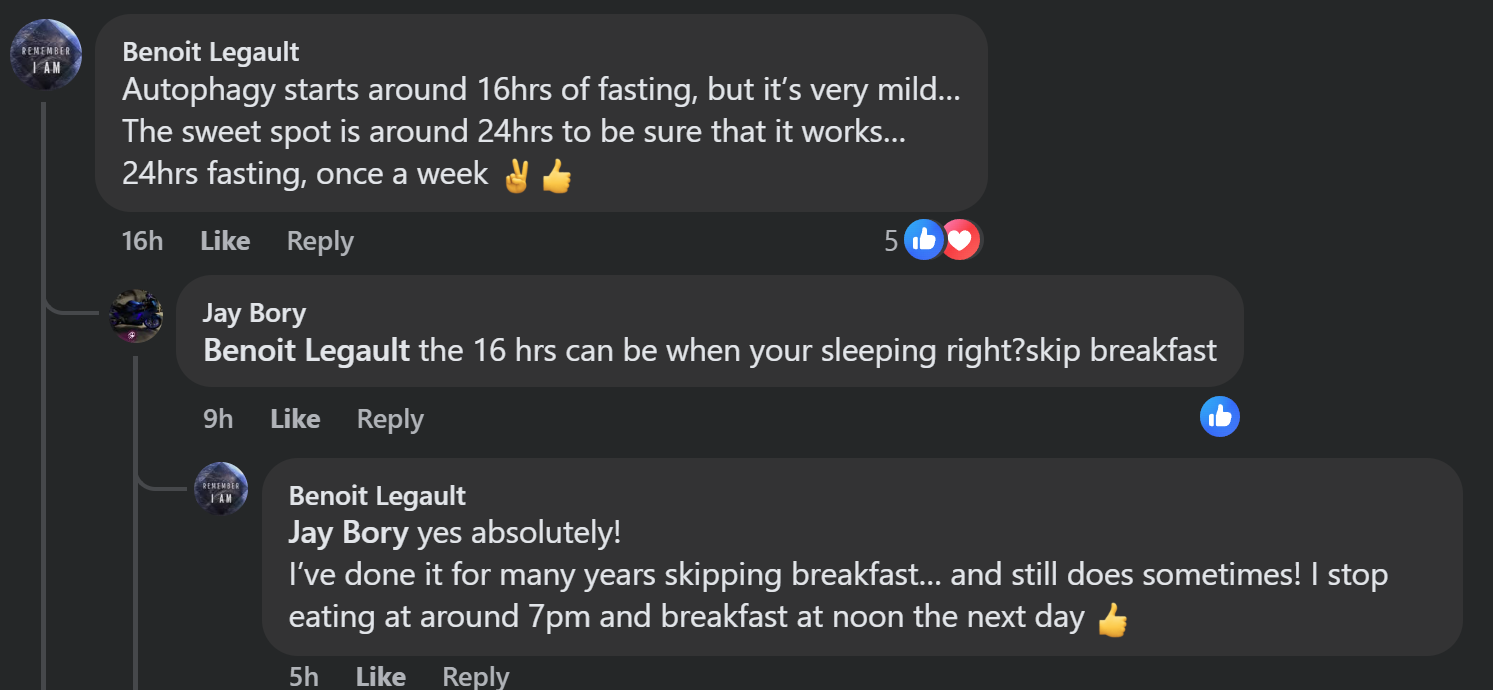Like Jay Bory's 9h comment
The image size is (1493, 690).
(295, 419)
